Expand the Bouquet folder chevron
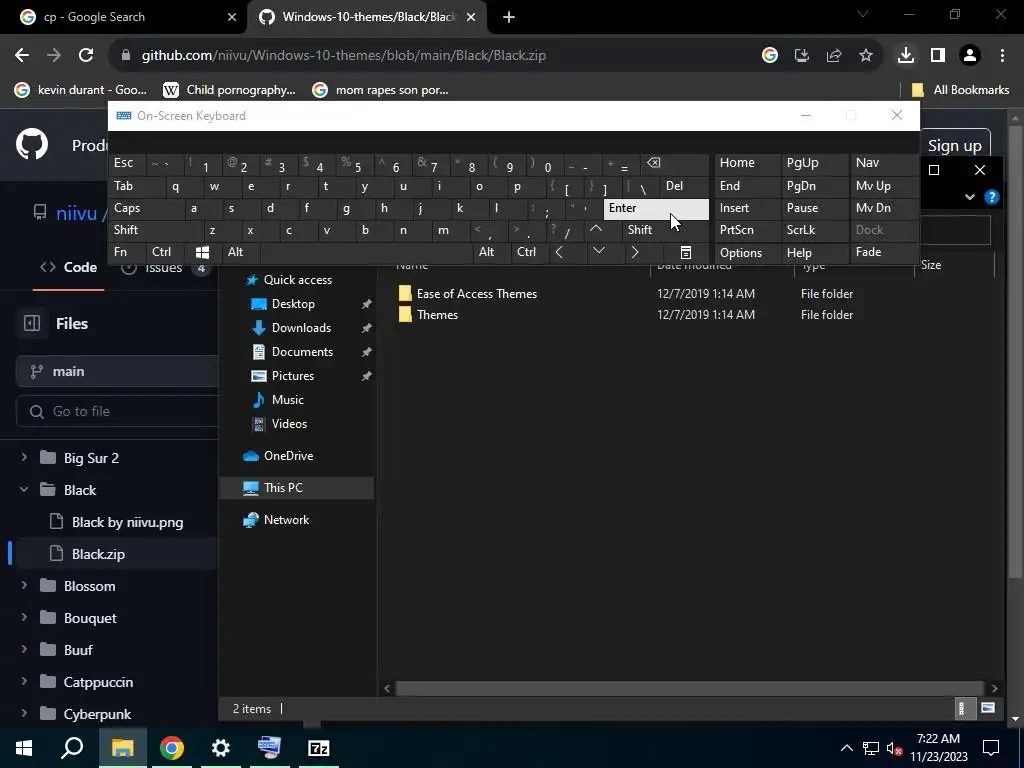 24,617
